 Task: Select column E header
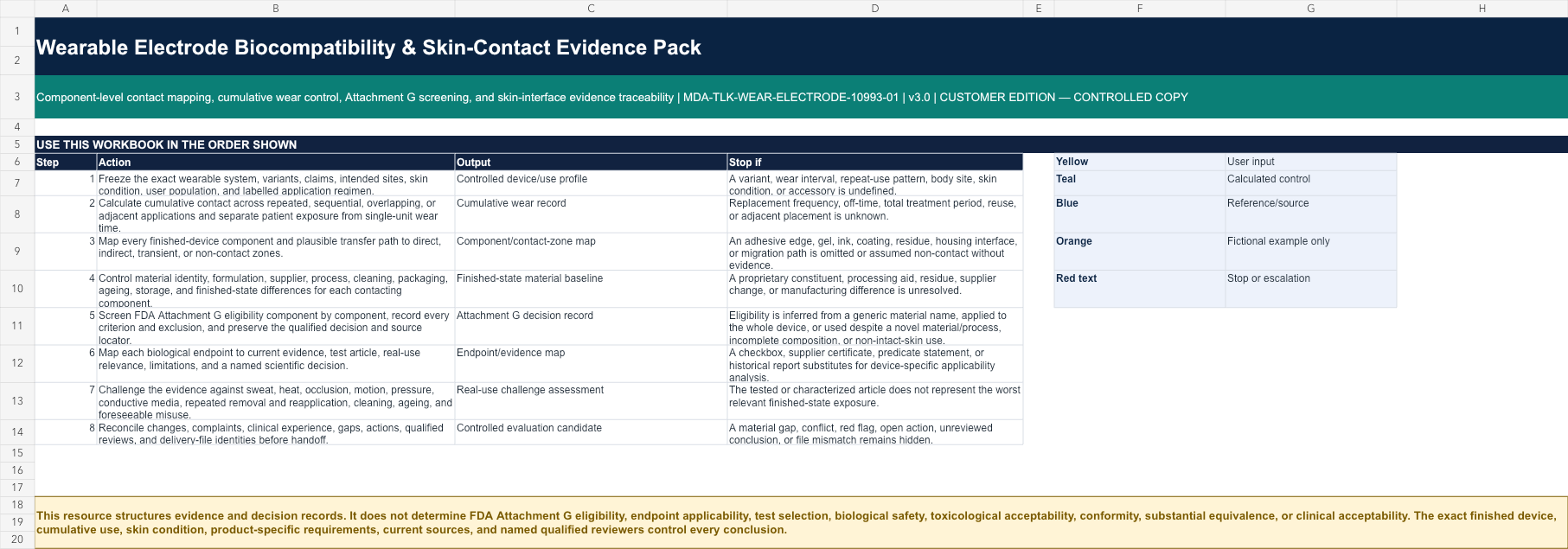click(1039, 8)
